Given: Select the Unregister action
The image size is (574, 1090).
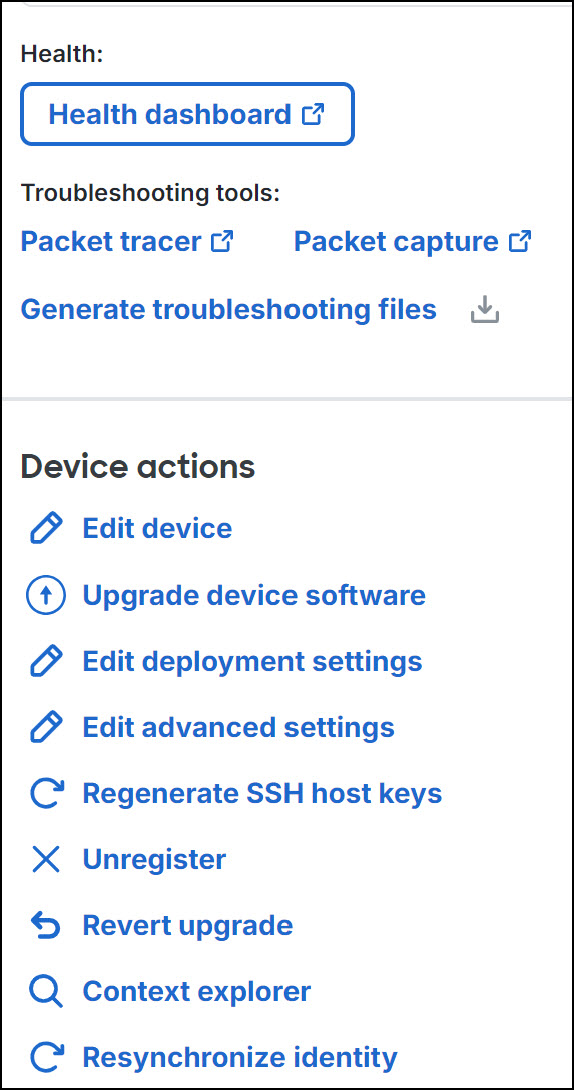Looking at the screenshot, I should pos(154,860).
